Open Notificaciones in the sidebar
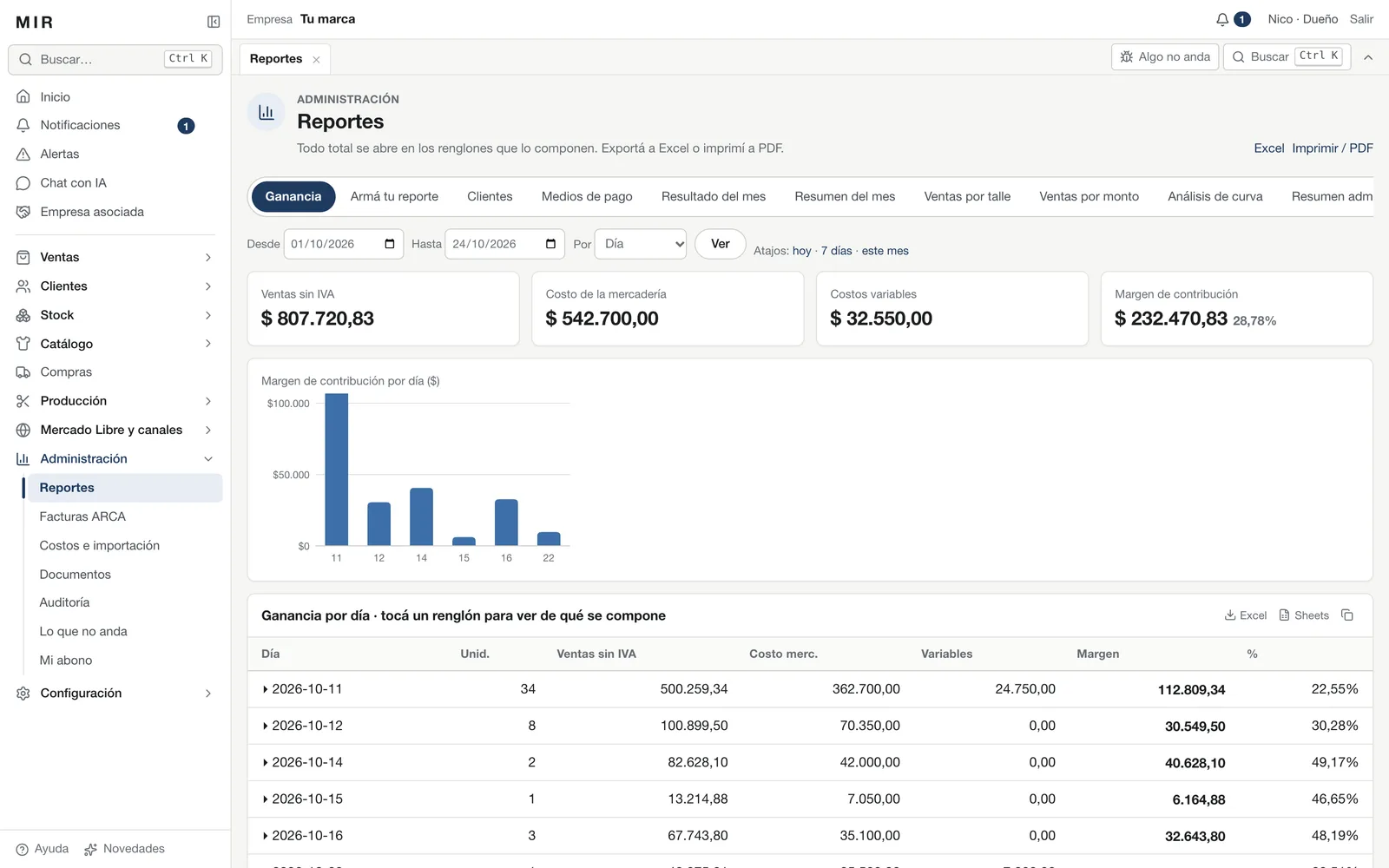Viewport: 1389px width, 868px height. [x=115, y=126]
